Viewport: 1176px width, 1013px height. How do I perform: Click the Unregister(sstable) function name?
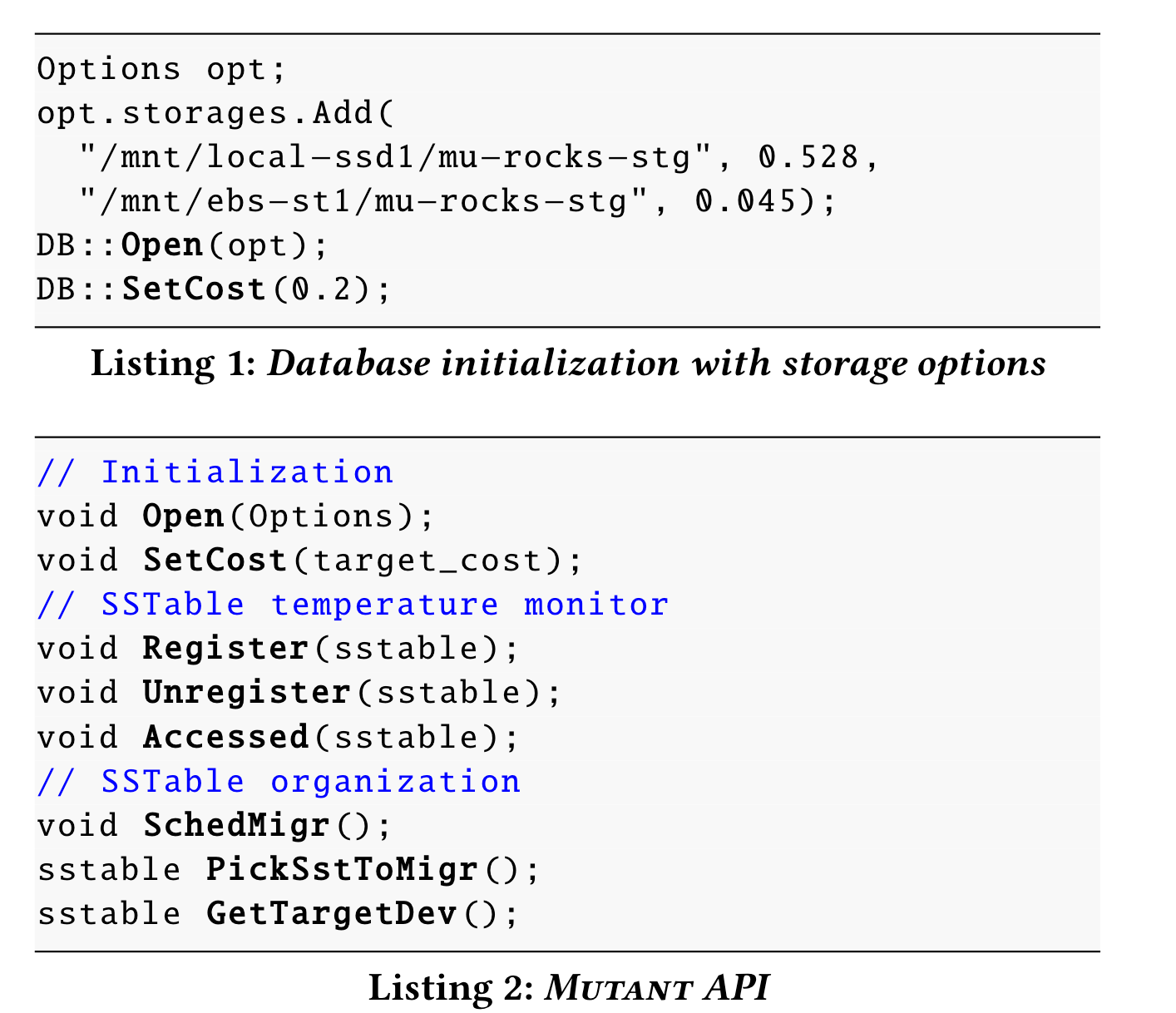(246, 693)
